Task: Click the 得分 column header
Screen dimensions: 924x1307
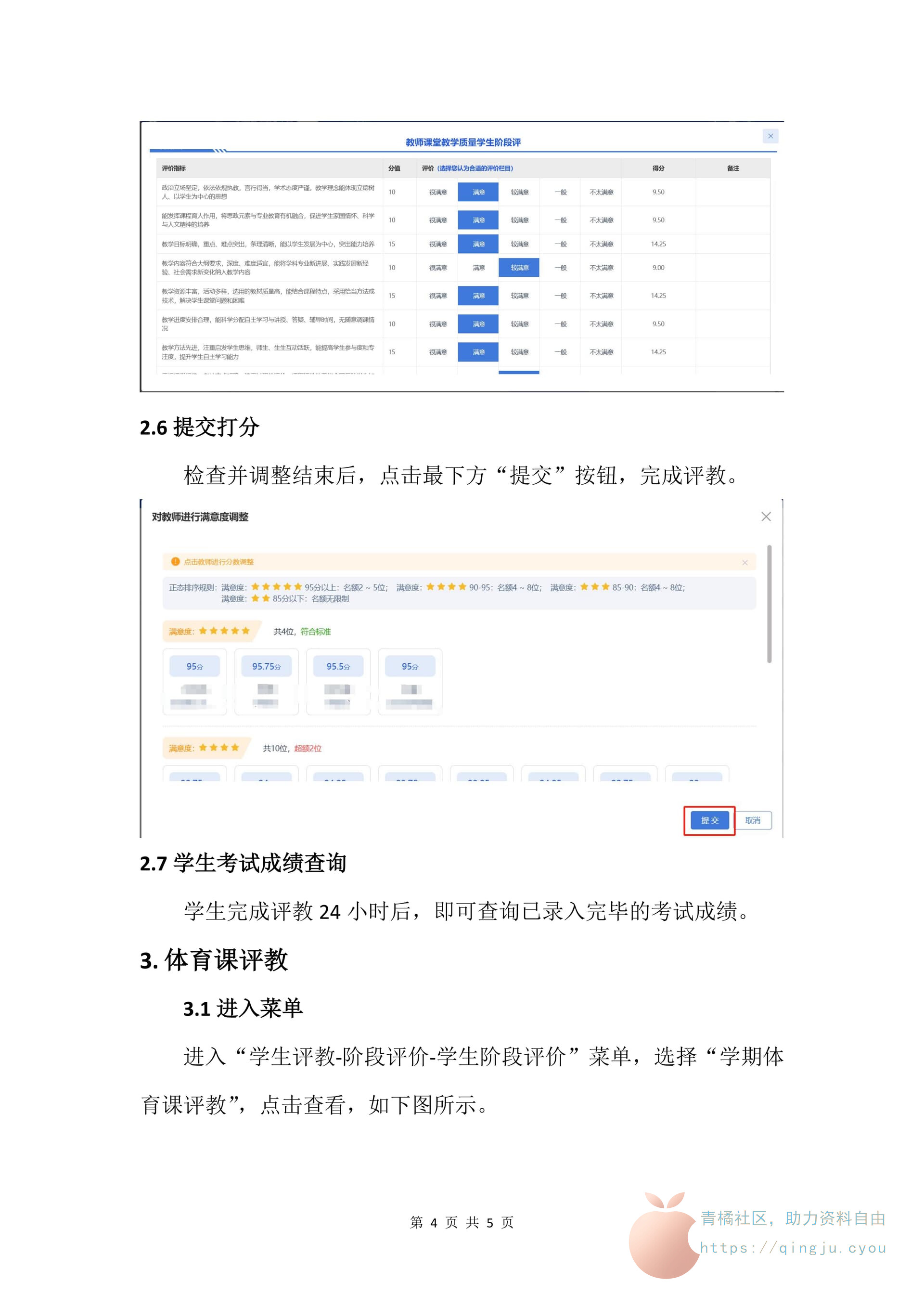Action: 658,168
